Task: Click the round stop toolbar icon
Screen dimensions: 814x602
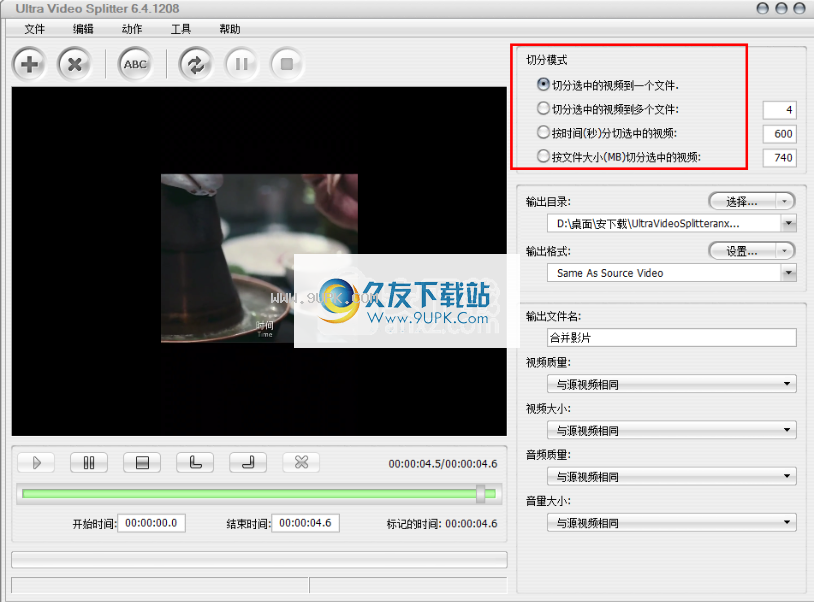Action: point(287,64)
